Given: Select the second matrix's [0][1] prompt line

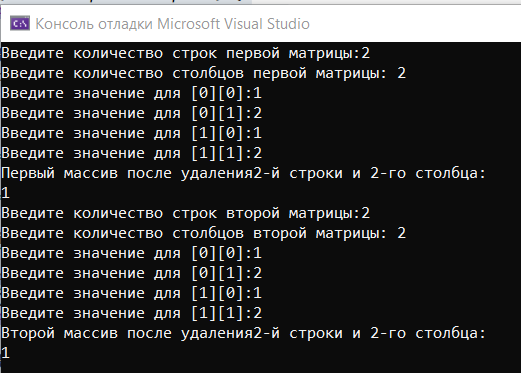Looking at the screenshot, I should point(132,273).
